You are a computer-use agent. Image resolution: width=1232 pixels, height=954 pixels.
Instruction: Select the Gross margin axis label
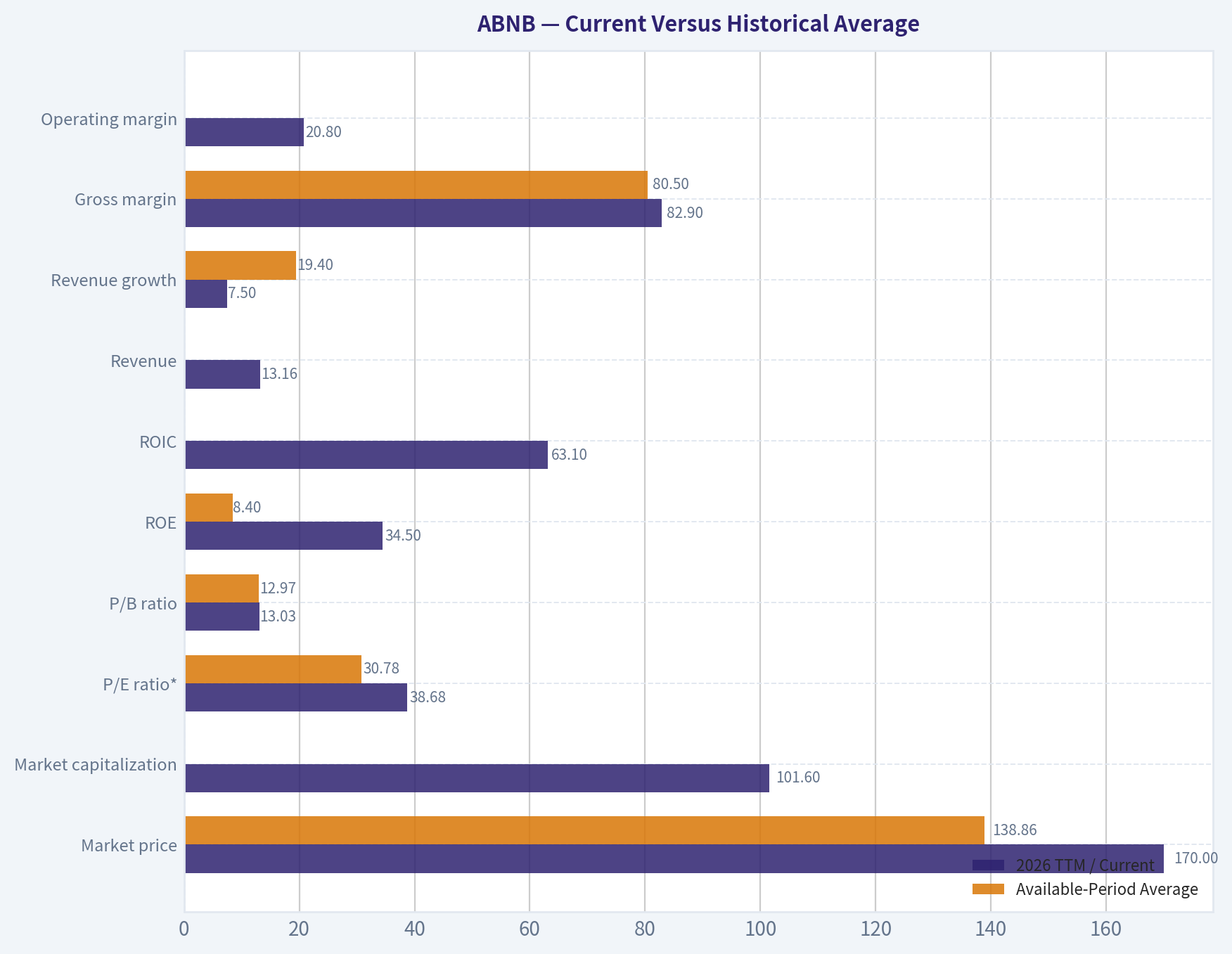(x=126, y=200)
